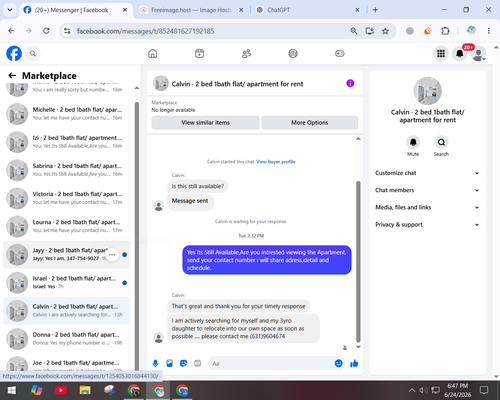500x400 pixels.
Task: Bookmark this page with the star icon
Action: coord(385,31)
